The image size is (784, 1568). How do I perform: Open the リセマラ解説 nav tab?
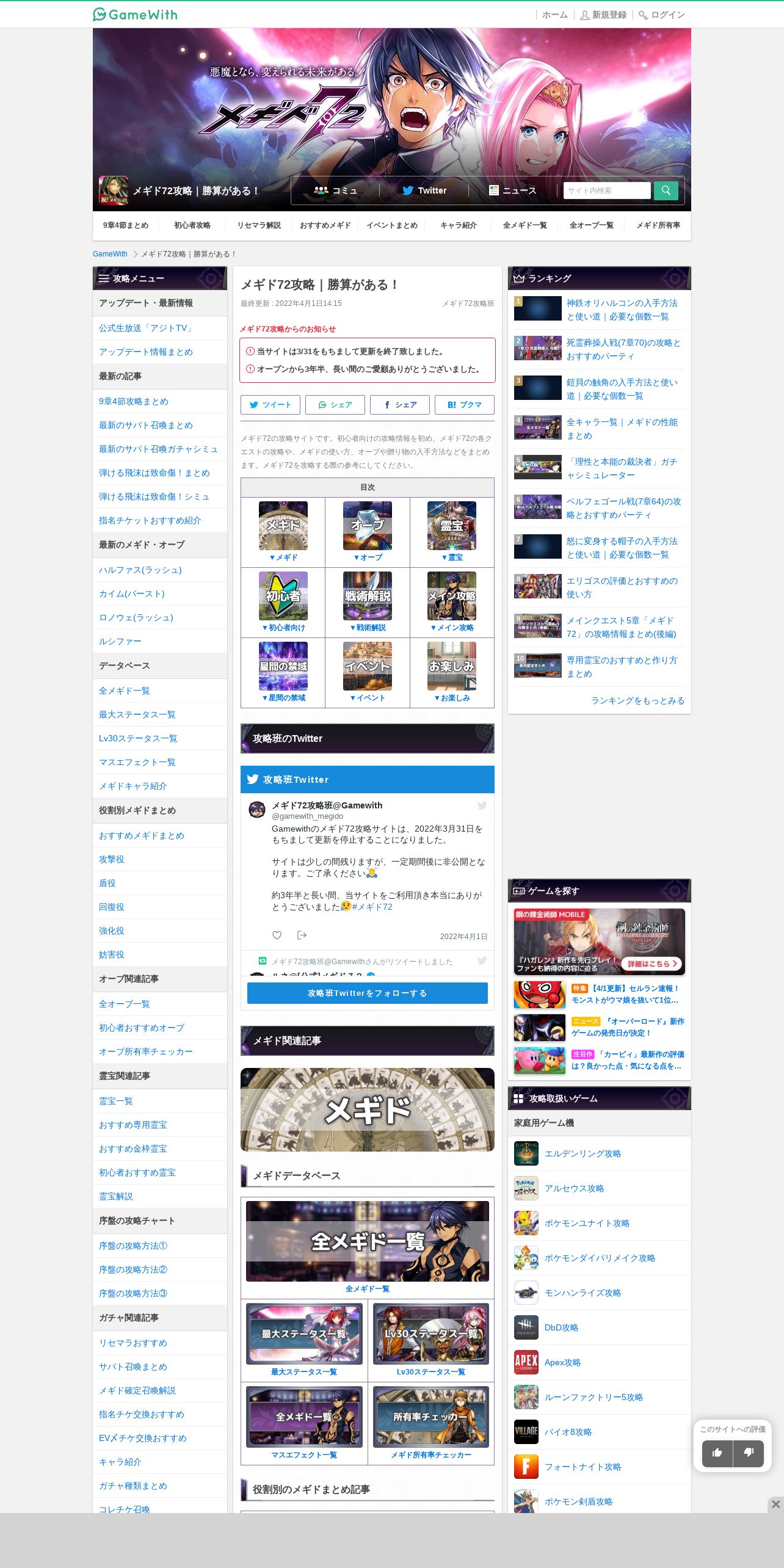click(x=259, y=225)
